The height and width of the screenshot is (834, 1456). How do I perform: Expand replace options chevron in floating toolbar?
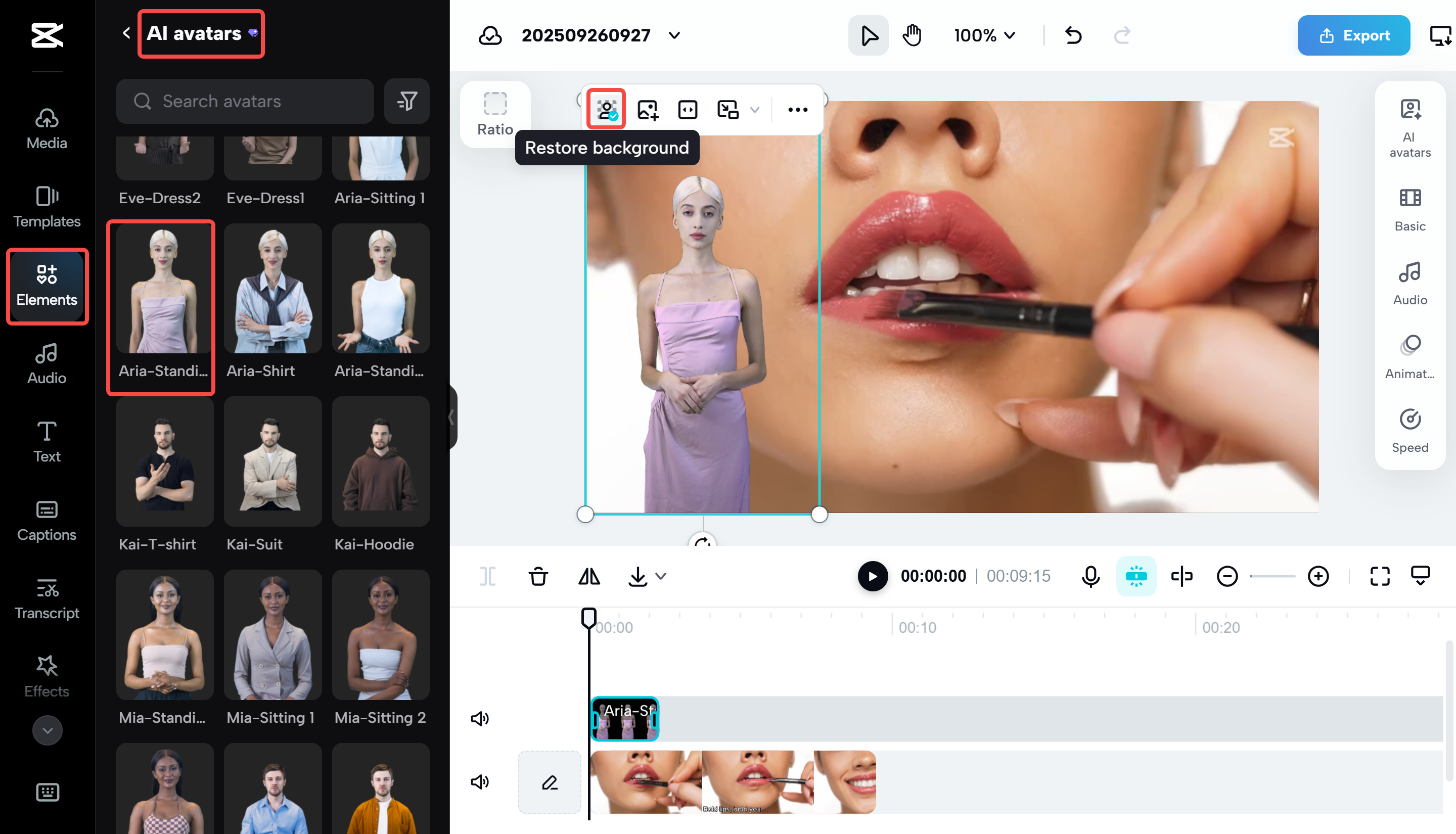pyautogui.click(x=755, y=109)
